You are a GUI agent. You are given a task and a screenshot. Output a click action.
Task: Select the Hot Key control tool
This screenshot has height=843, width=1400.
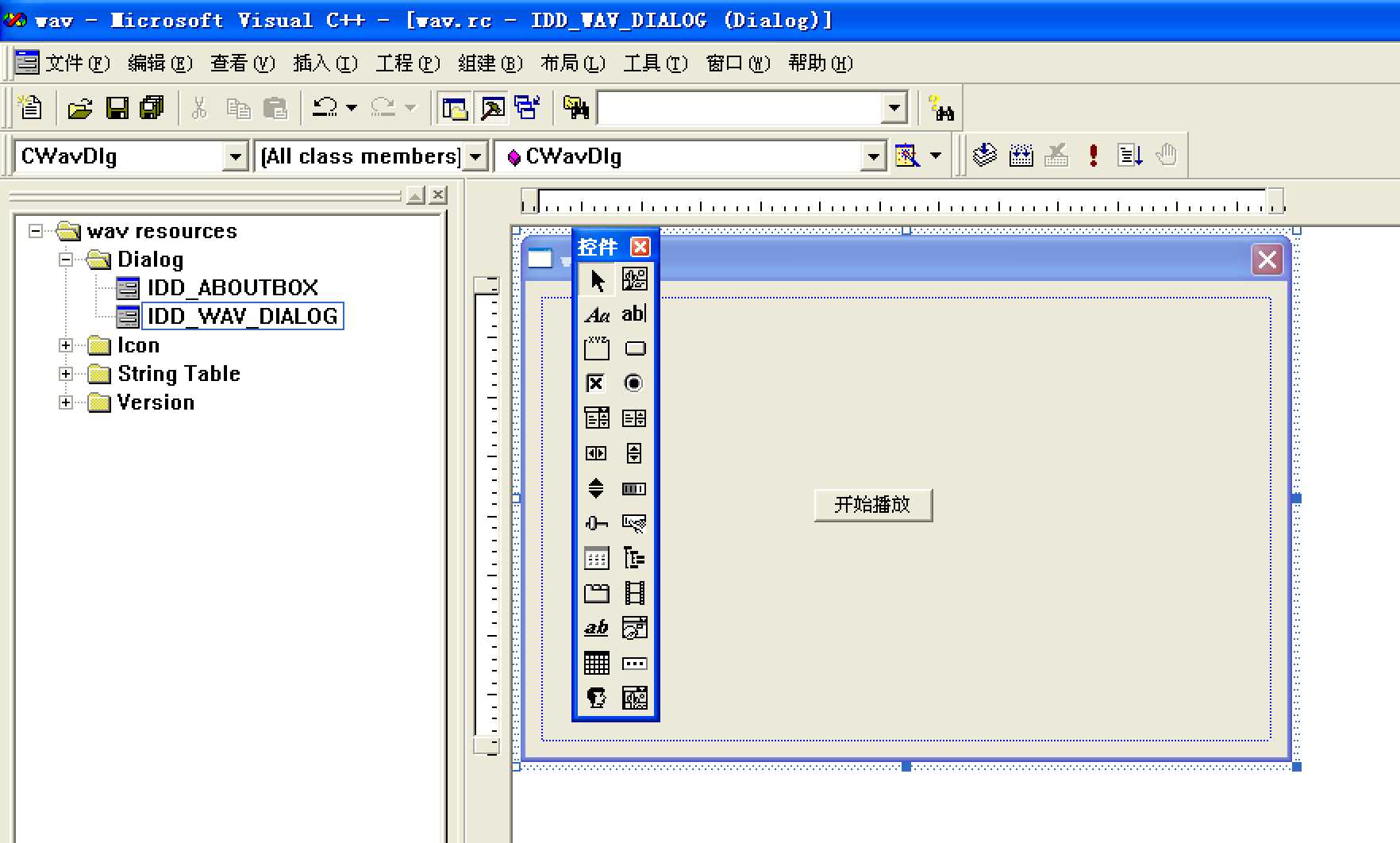634,523
